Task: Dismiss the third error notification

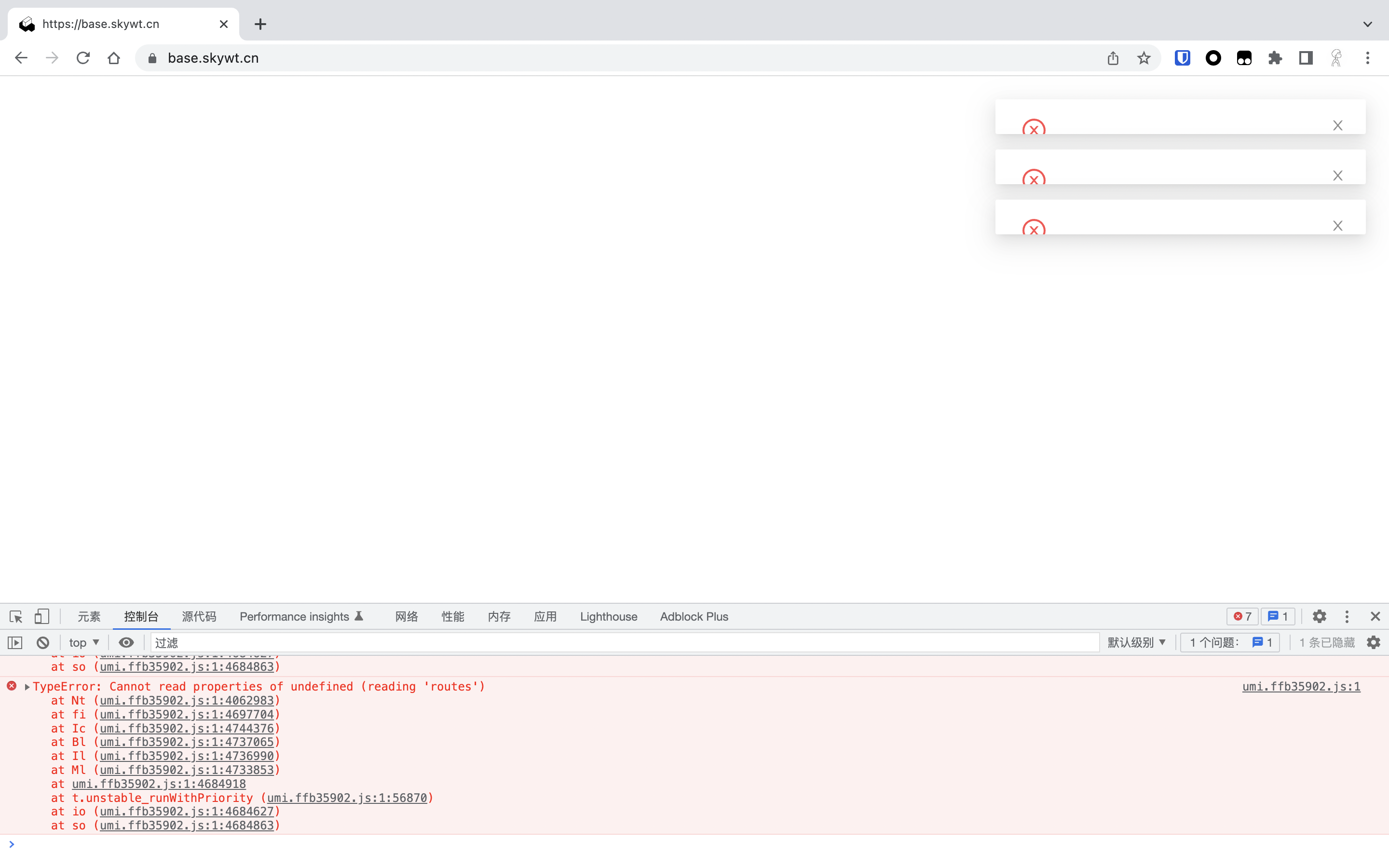Action: pos(1338,226)
